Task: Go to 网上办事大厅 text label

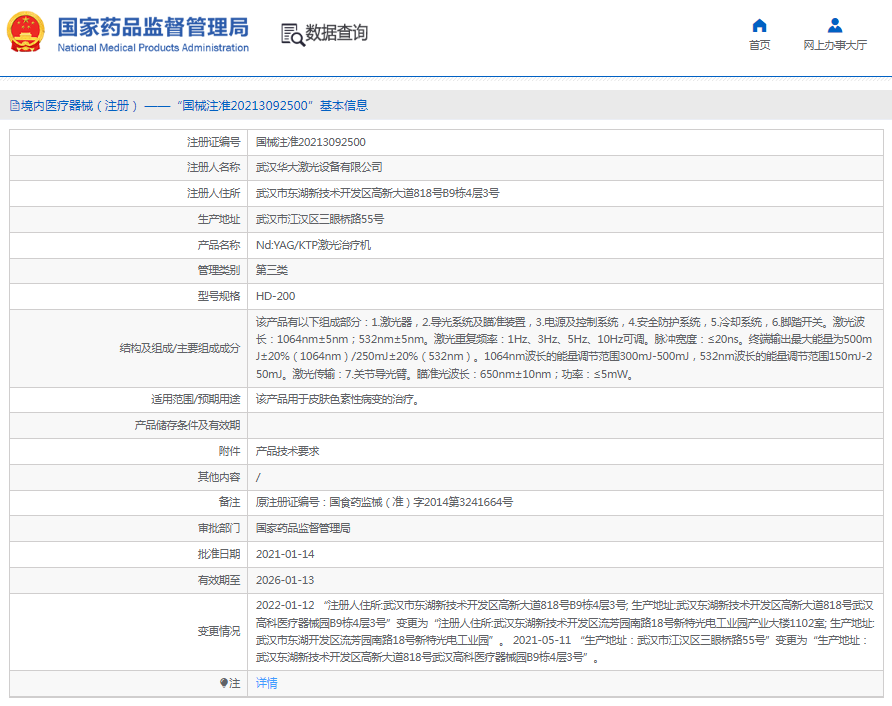Action: point(835,45)
